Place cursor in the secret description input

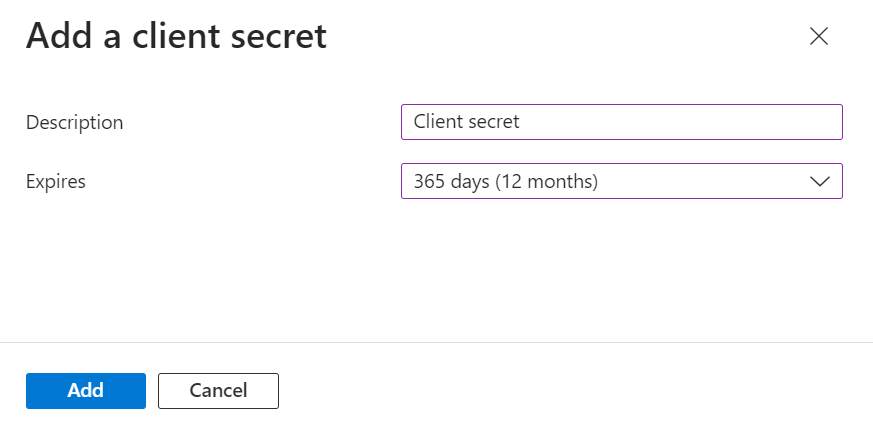(621, 122)
